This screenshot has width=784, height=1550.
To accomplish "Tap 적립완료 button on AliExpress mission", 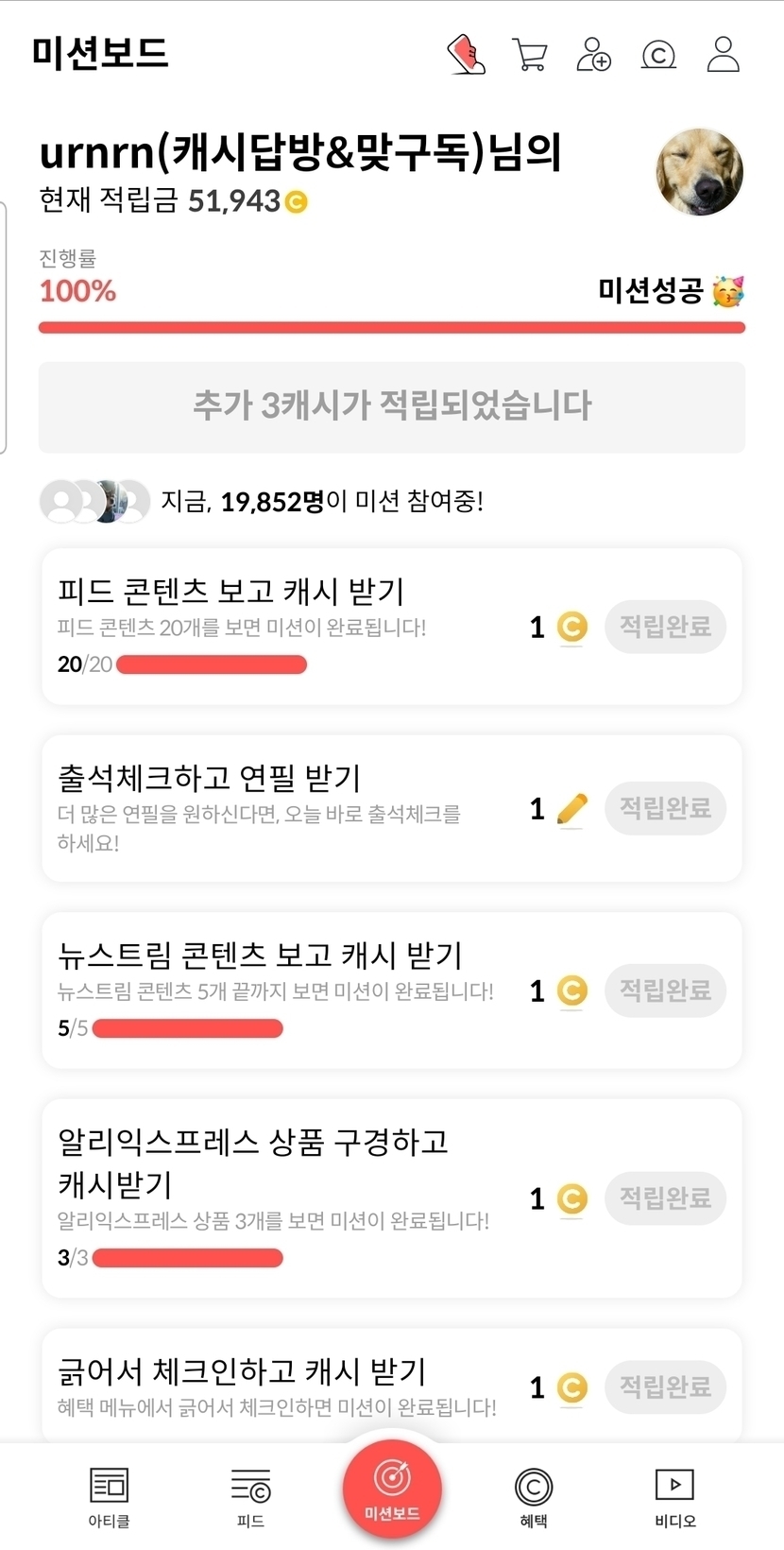I will (665, 1198).
